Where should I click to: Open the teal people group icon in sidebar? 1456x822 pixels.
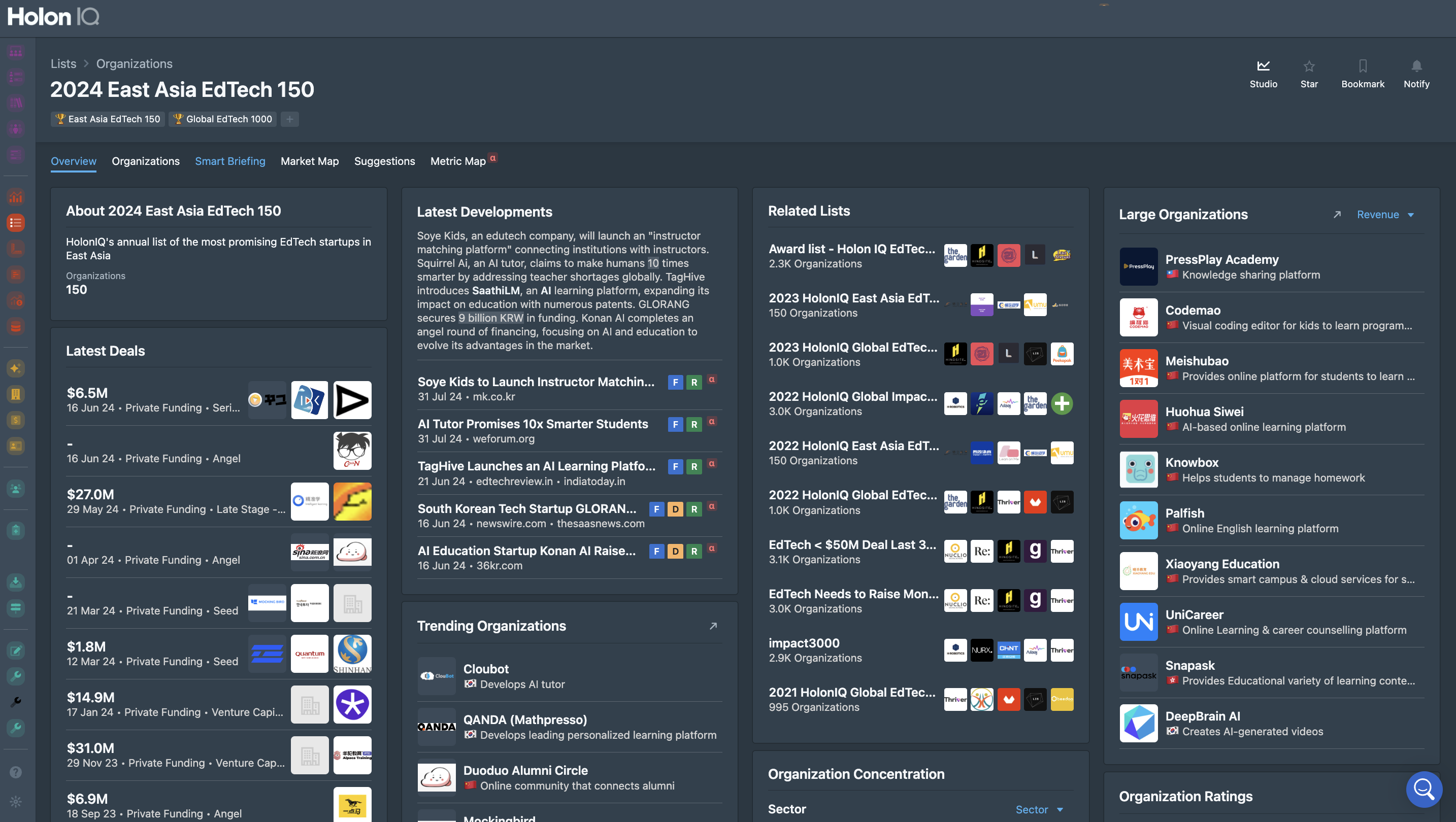tap(16, 488)
